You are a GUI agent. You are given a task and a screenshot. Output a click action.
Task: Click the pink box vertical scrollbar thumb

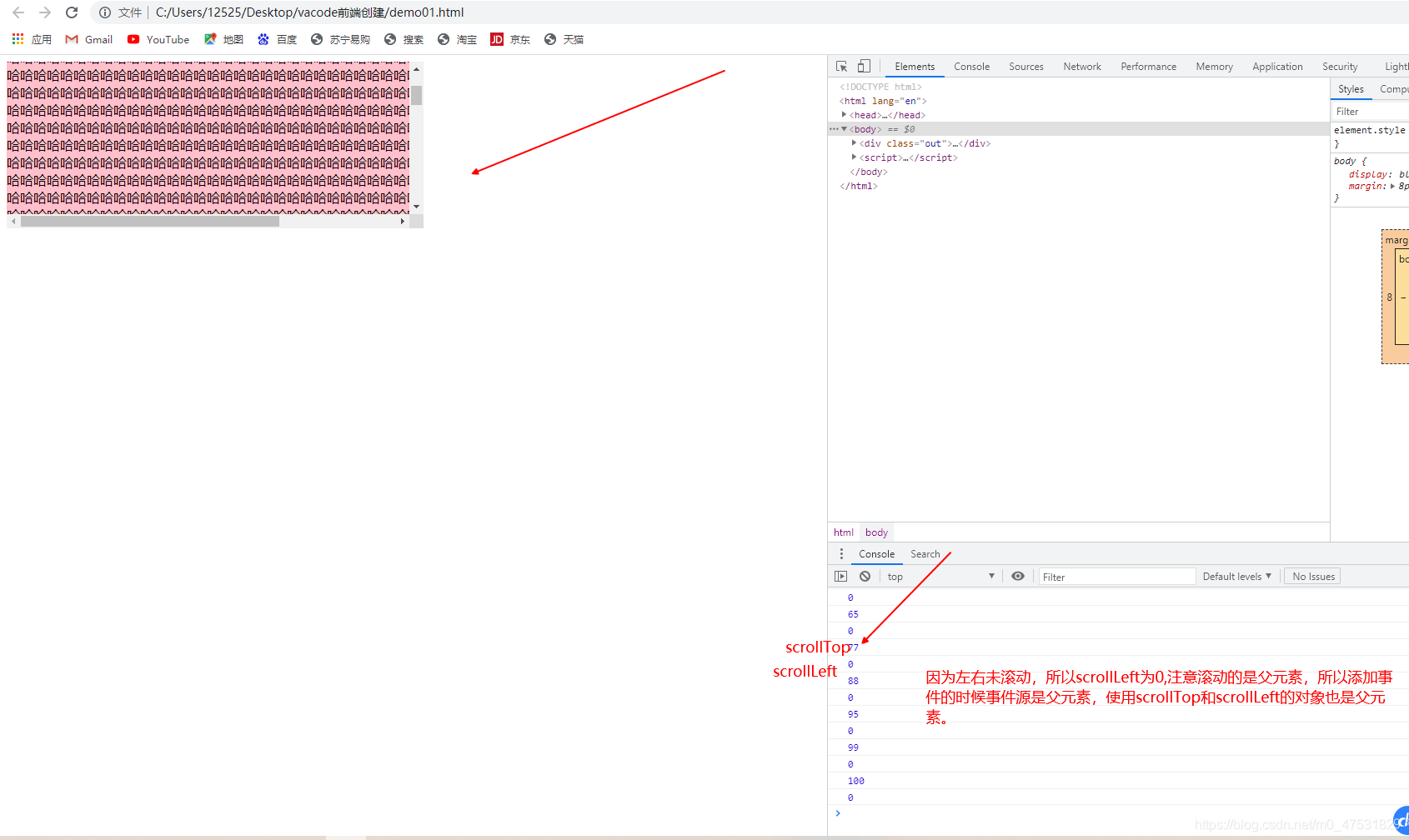click(x=416, y=95)
